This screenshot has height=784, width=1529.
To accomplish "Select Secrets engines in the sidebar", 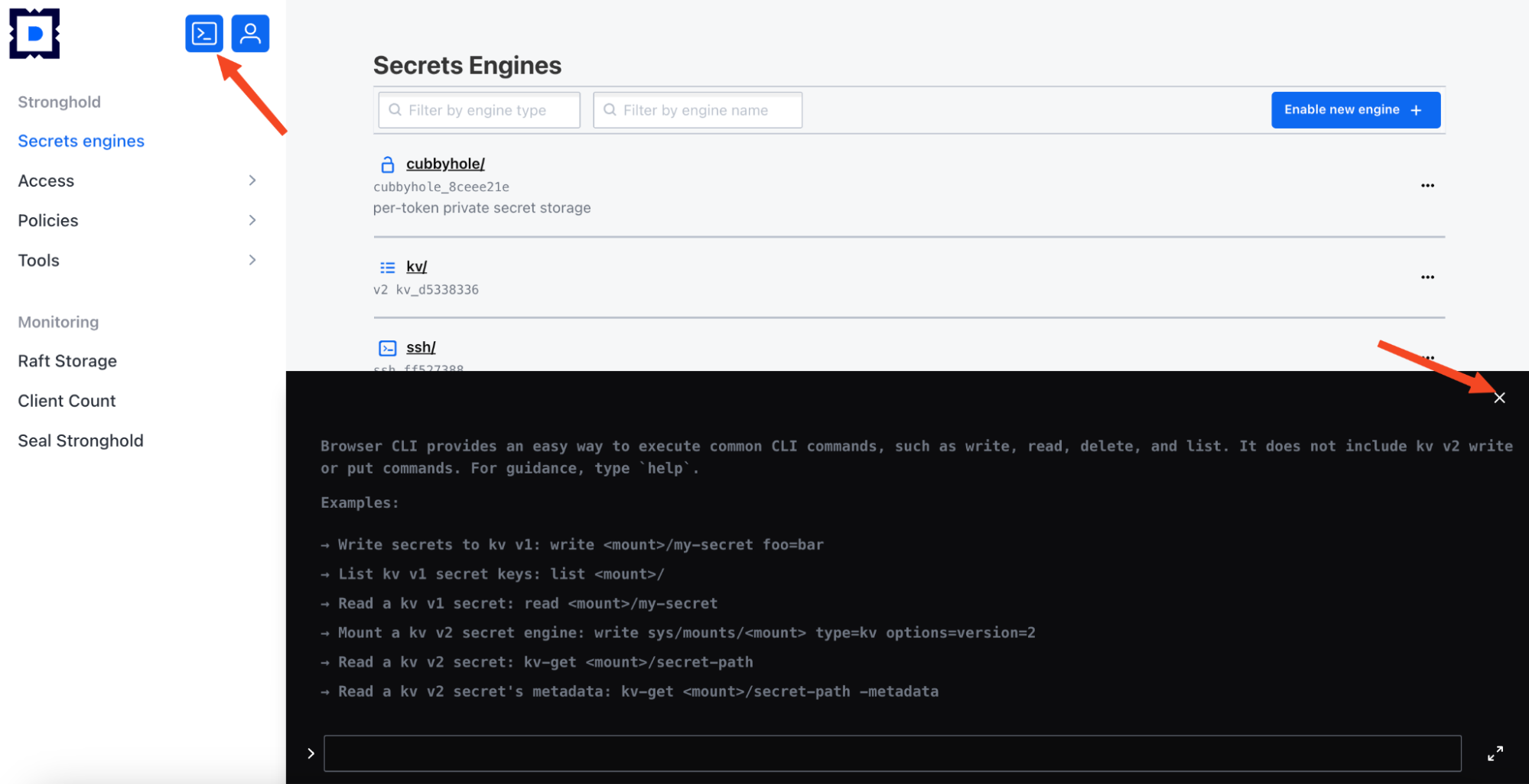I will click(x=81, y=141).
